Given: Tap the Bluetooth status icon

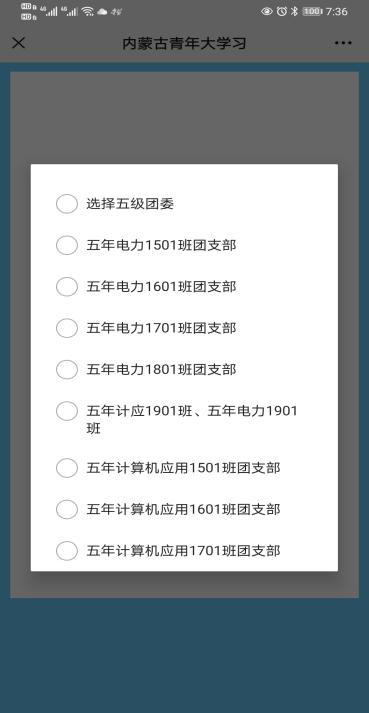Looking at the screenshot, I should click(294, 11).
